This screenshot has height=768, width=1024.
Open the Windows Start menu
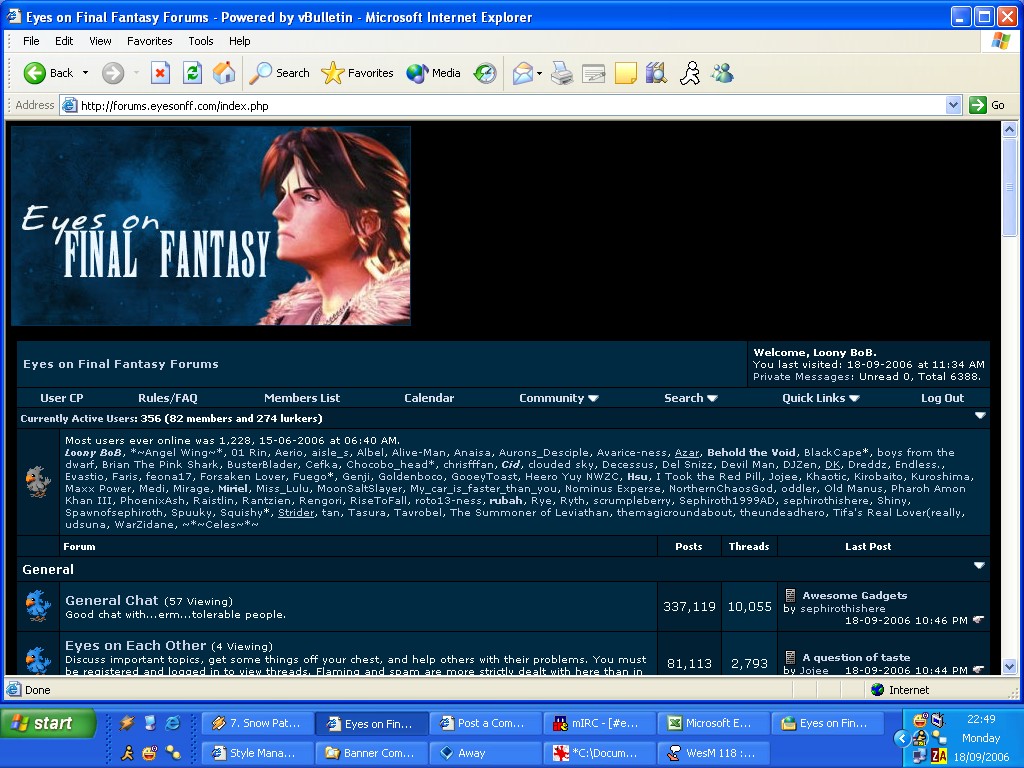48,723
